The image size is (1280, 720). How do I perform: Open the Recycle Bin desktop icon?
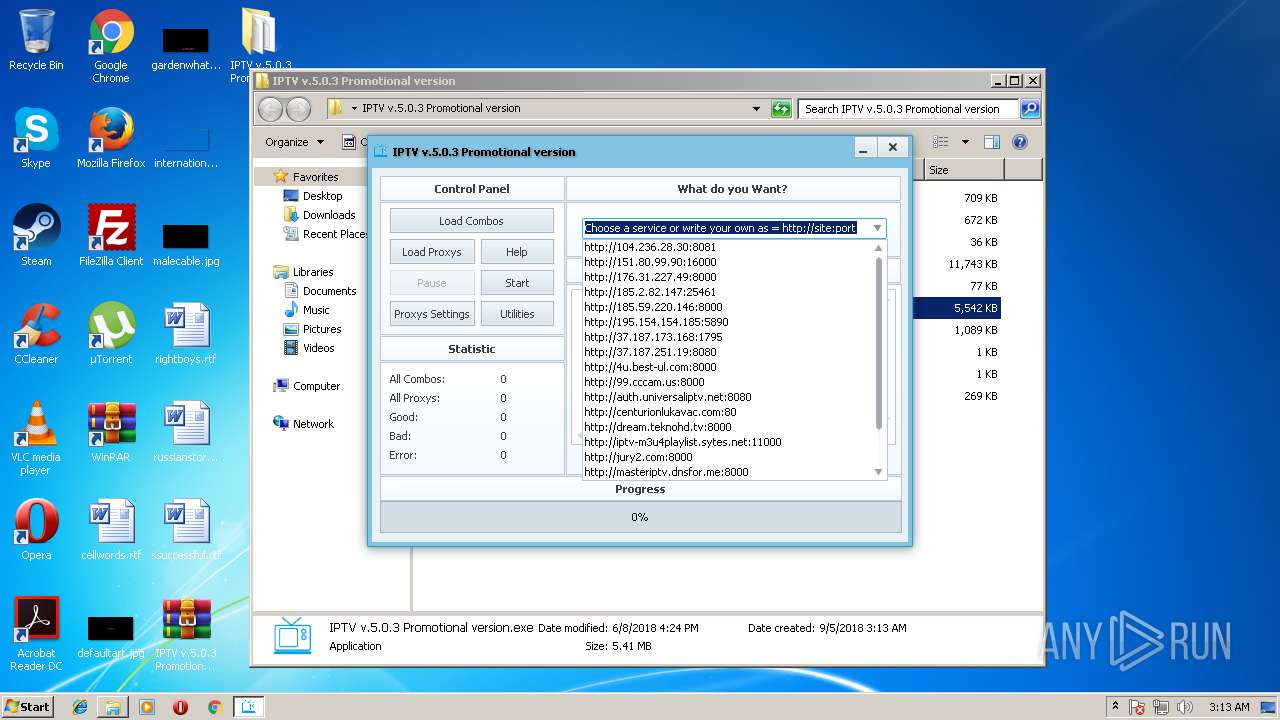tap(36, 40)
